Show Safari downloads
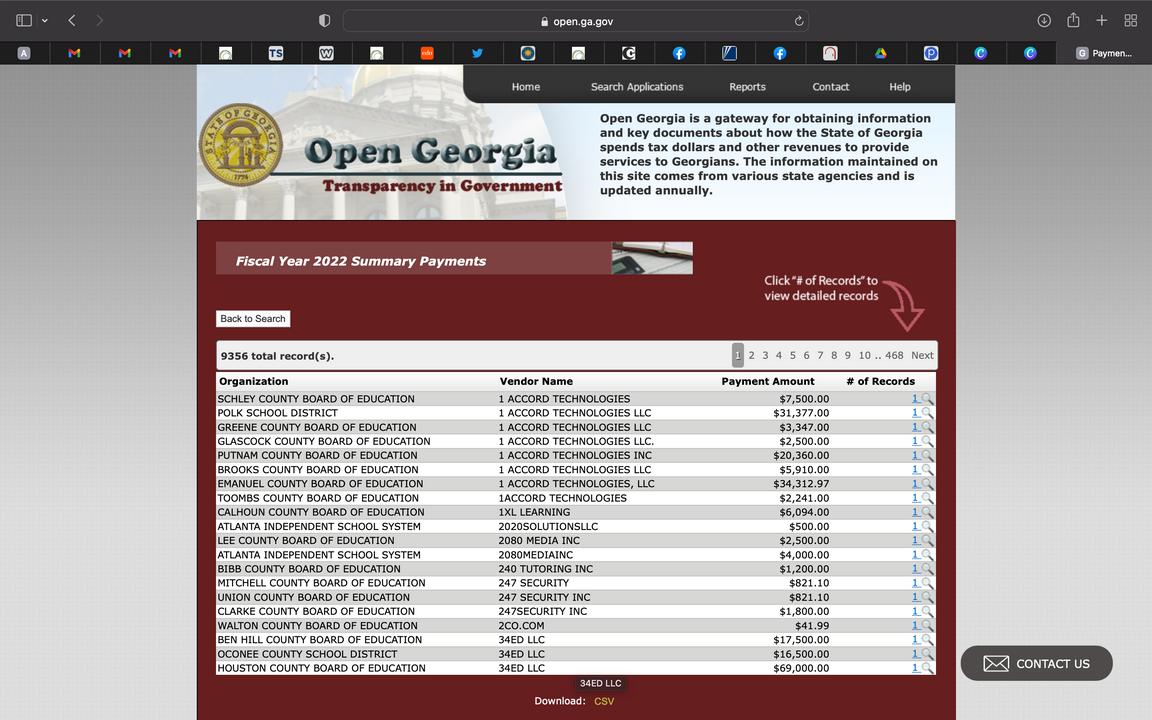This screenshot has width=1152, height=720. tap(1043, 21)
